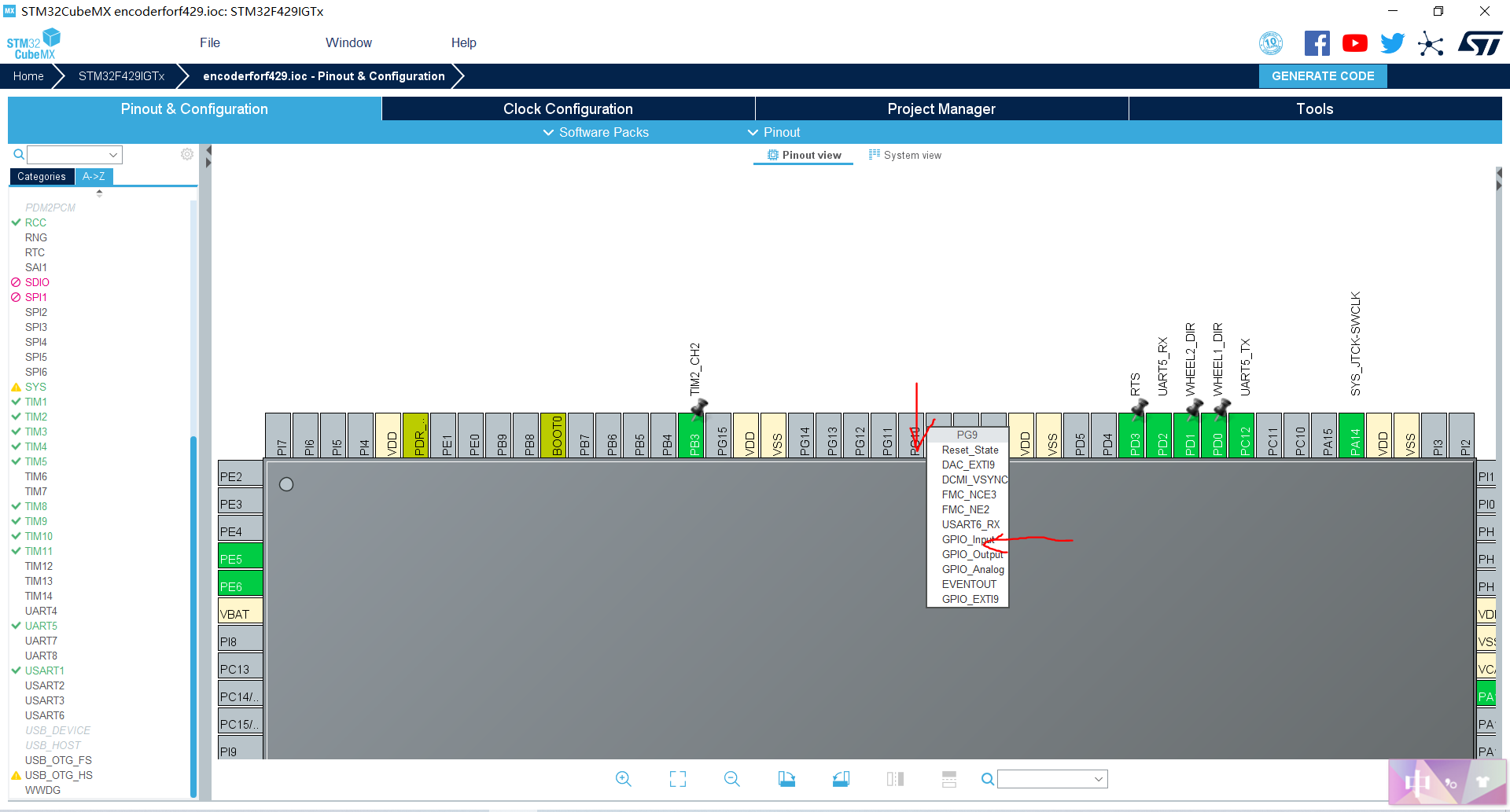Expand the Pinout dropdown menu

click(773, 132)
